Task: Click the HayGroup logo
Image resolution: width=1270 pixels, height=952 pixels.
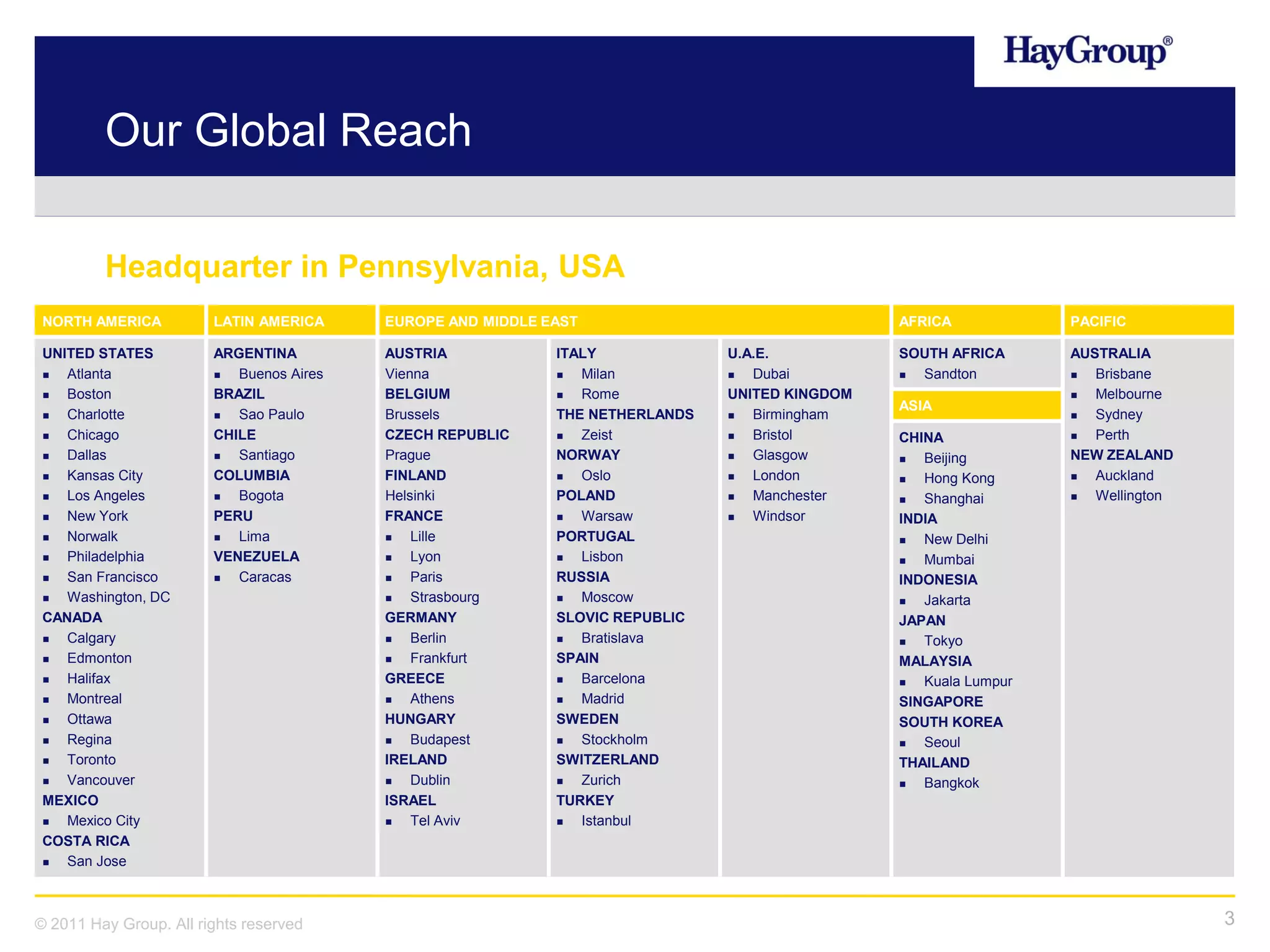Action: click(x=1088, y=51)
